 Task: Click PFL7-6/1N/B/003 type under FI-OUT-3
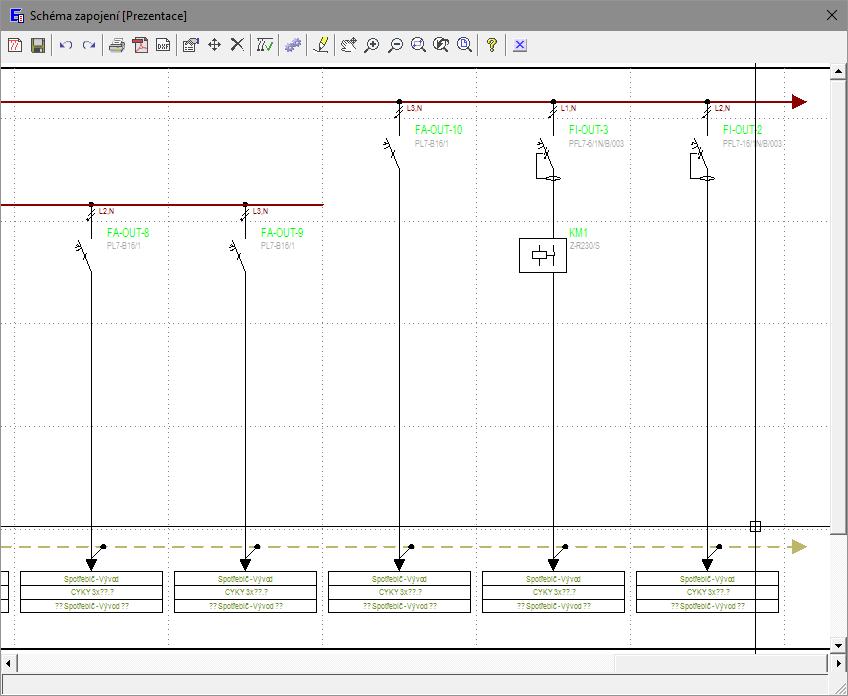(596, 144)
